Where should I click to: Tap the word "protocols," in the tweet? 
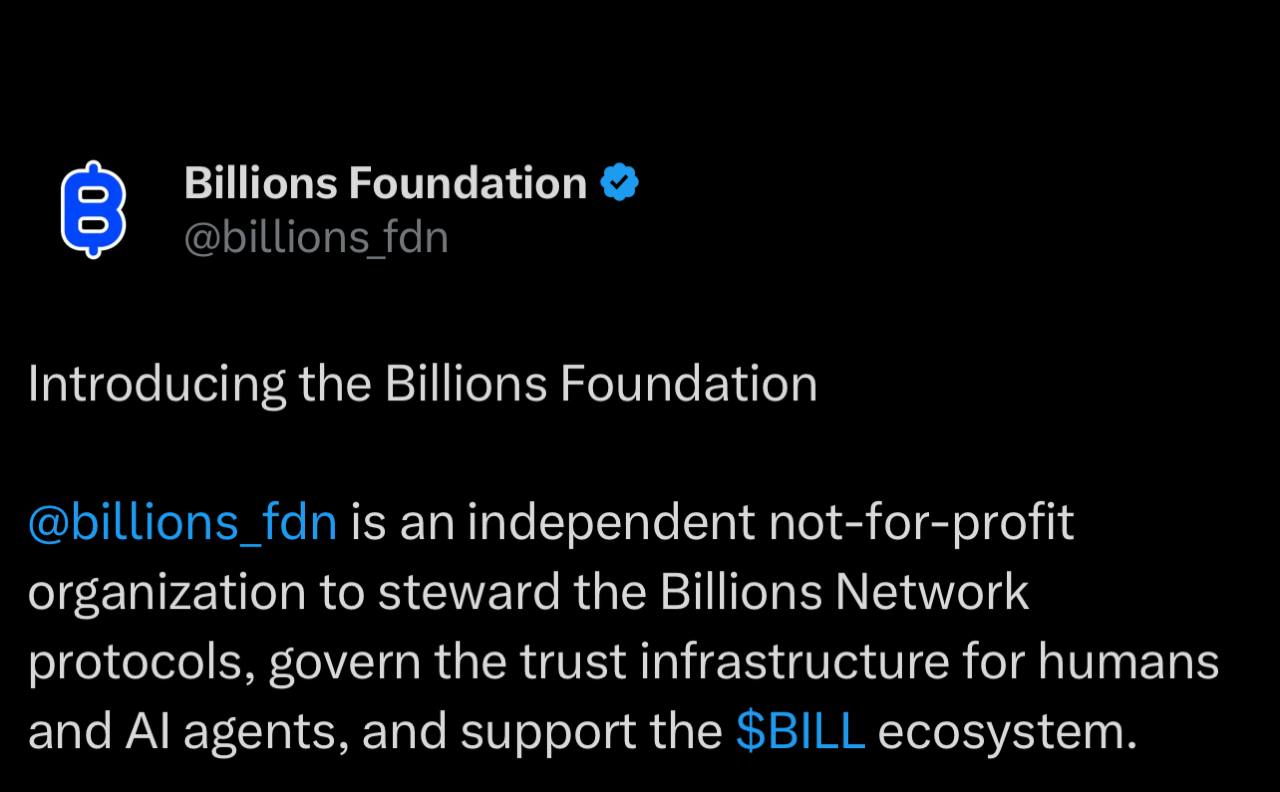pyautogui.click(x=140, y=662)
